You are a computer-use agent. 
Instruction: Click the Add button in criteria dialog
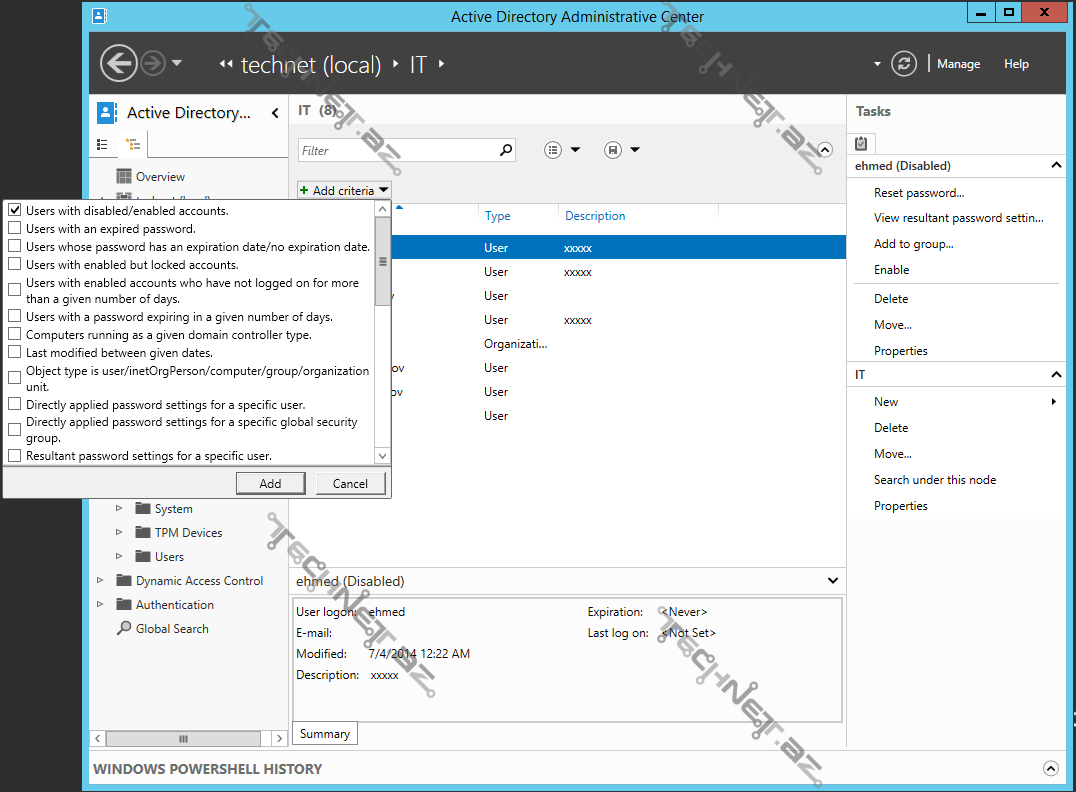pos(270,483)
